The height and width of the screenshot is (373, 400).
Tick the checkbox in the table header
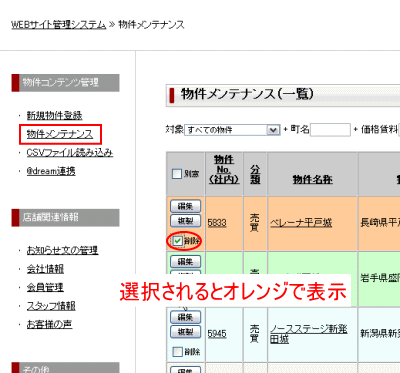pos(177,174)
